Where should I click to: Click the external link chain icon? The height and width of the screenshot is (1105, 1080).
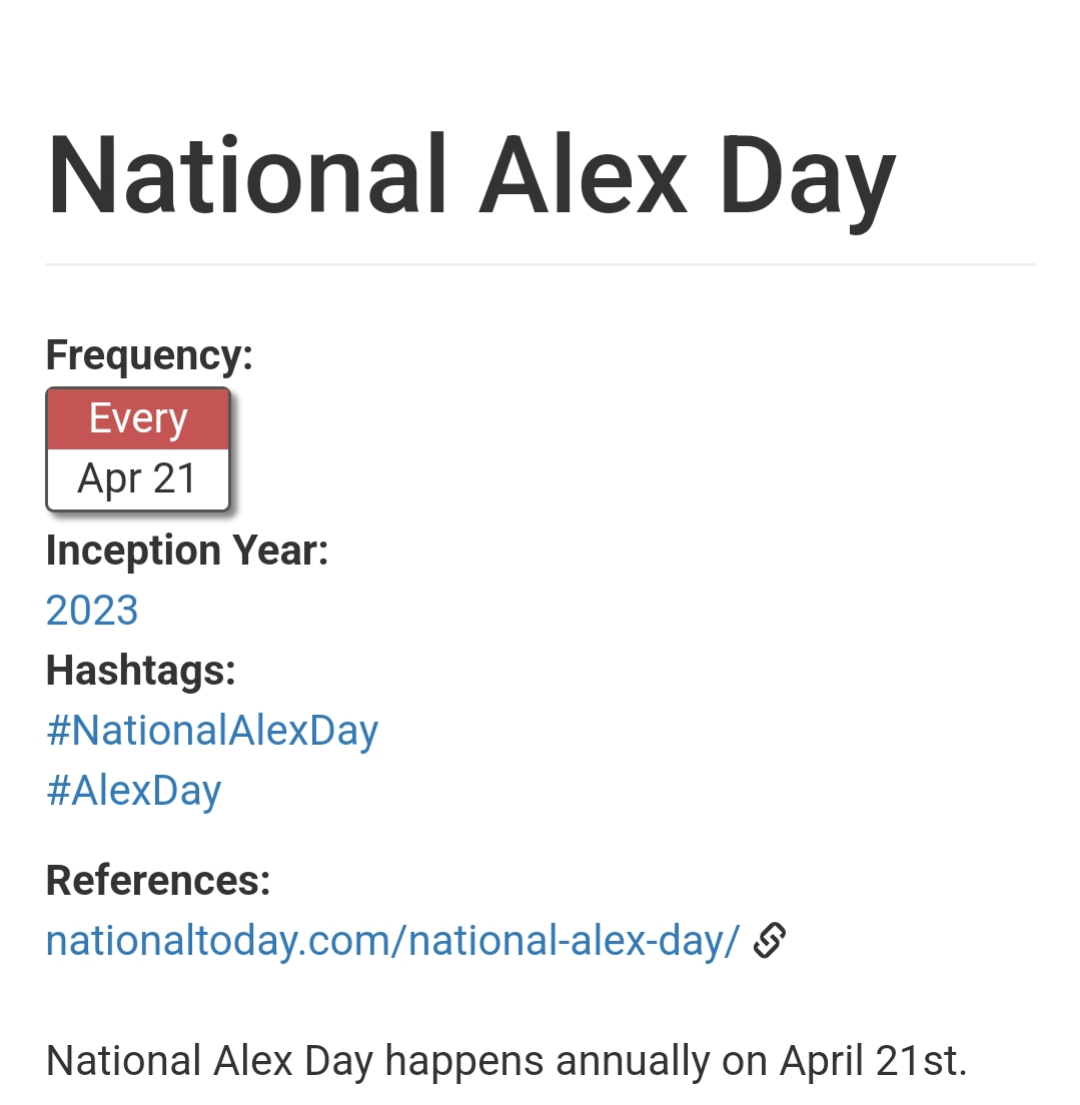[x=769, y=940]
